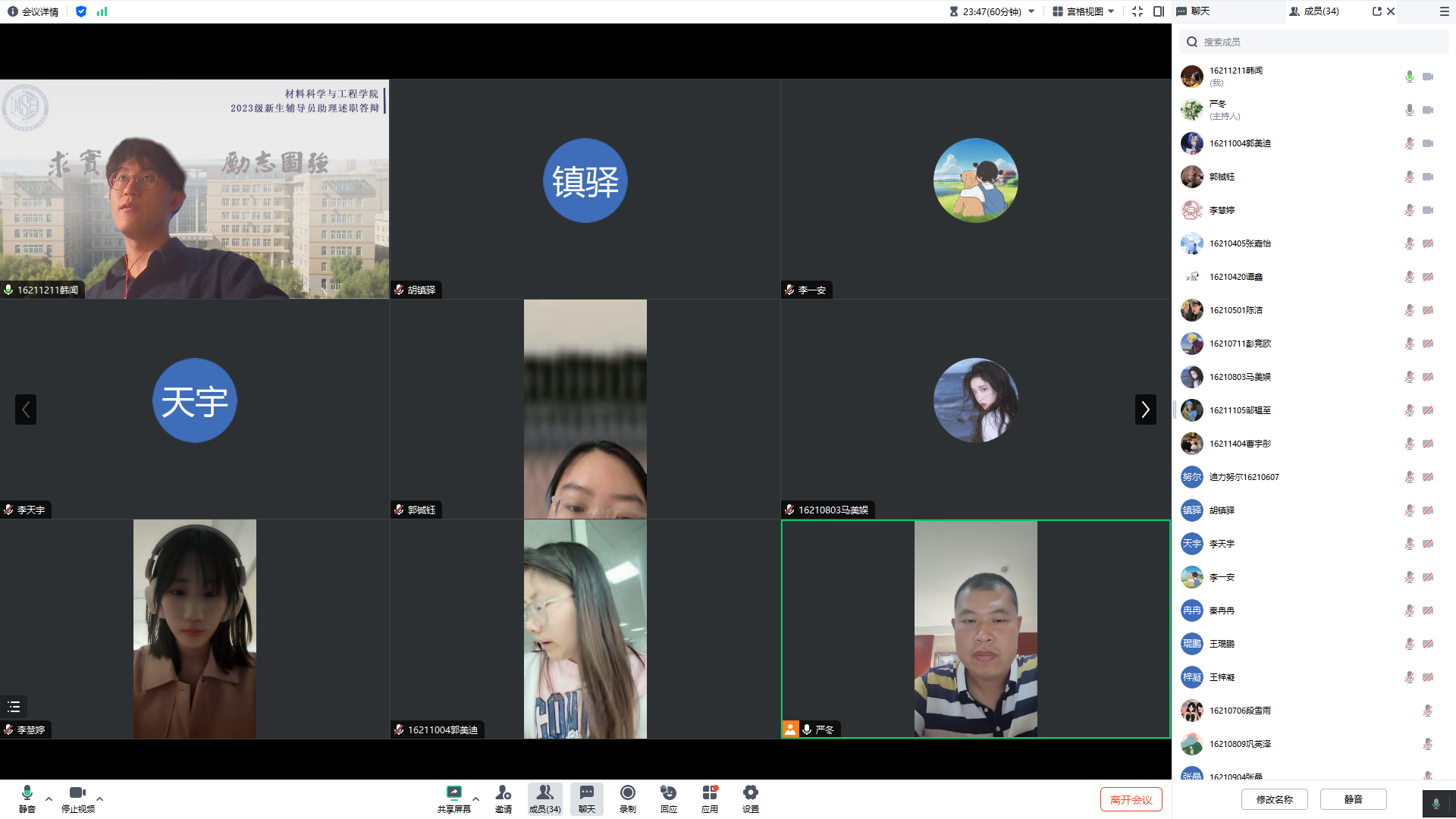Switch to the chat tab
1456x819 pixels.
tap(1194, 11)
